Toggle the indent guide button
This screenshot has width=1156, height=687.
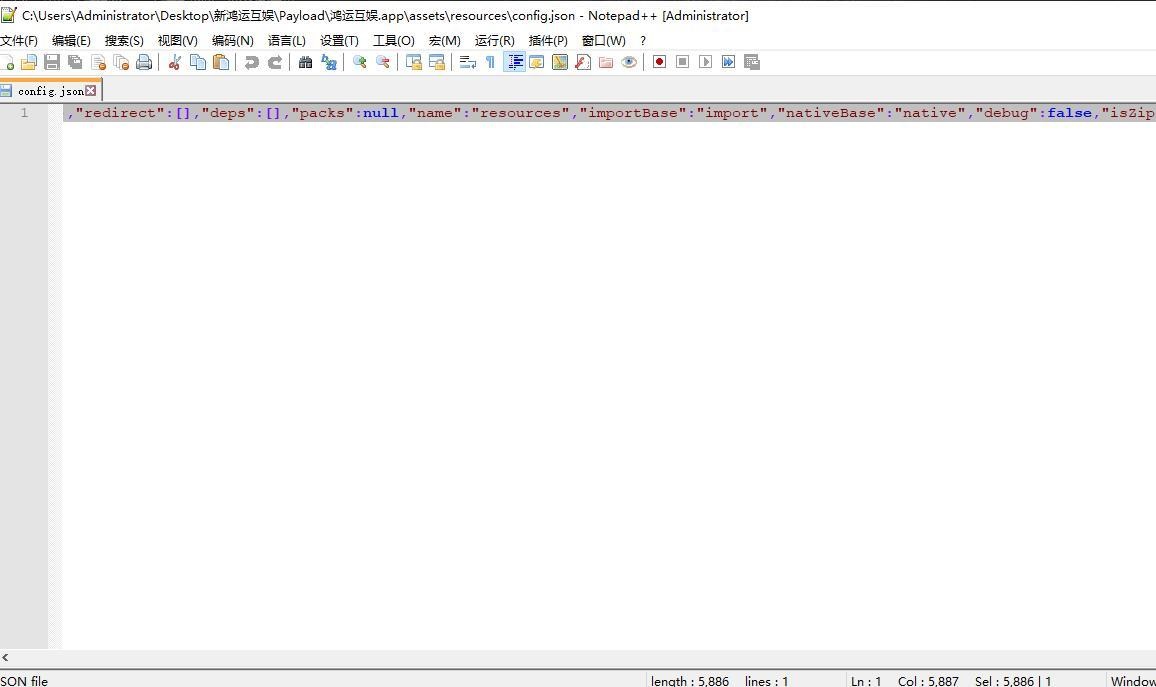pyautogui.click(x=514, y=62)
